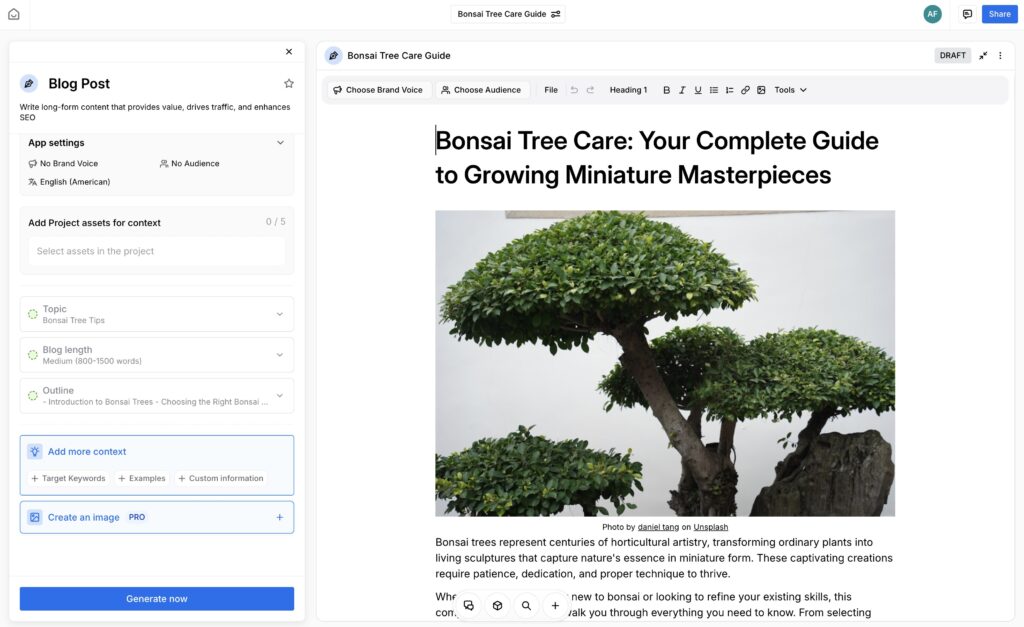Add Custom information context

click(x=221, y=478)
